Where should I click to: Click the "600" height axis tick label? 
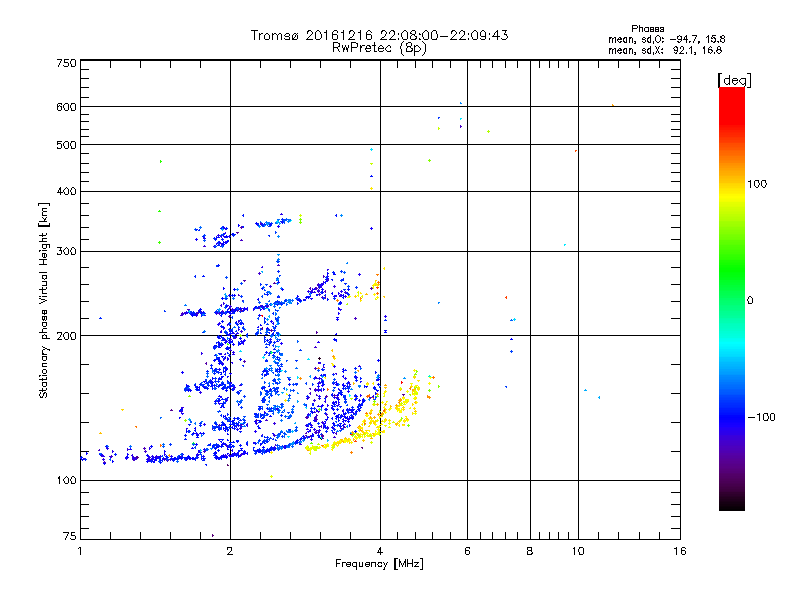tap(66, 107)
